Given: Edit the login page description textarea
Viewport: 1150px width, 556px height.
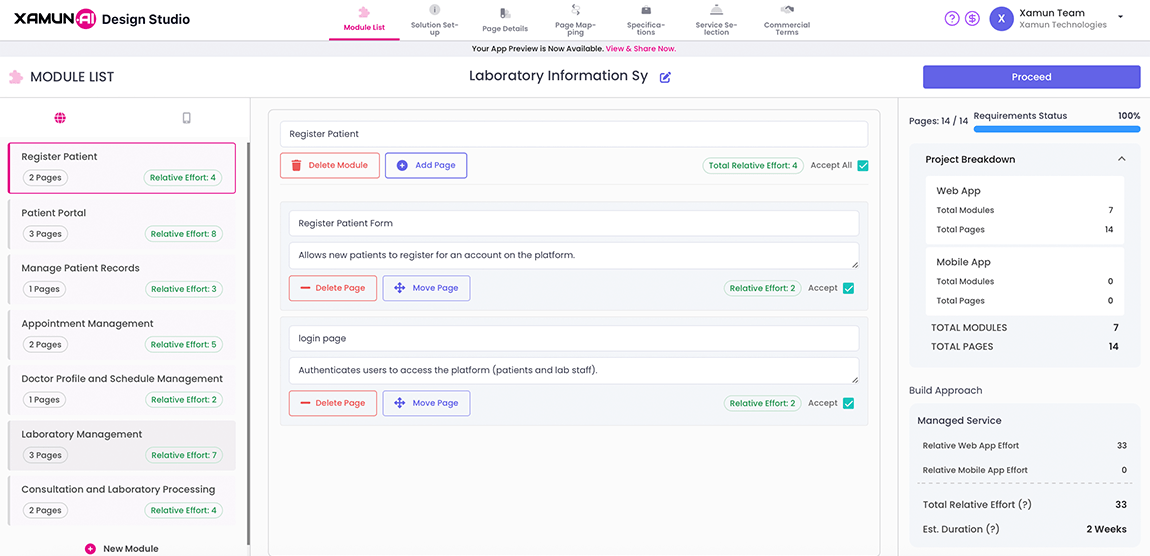Looking at the screenshot, I should (574, 370).
